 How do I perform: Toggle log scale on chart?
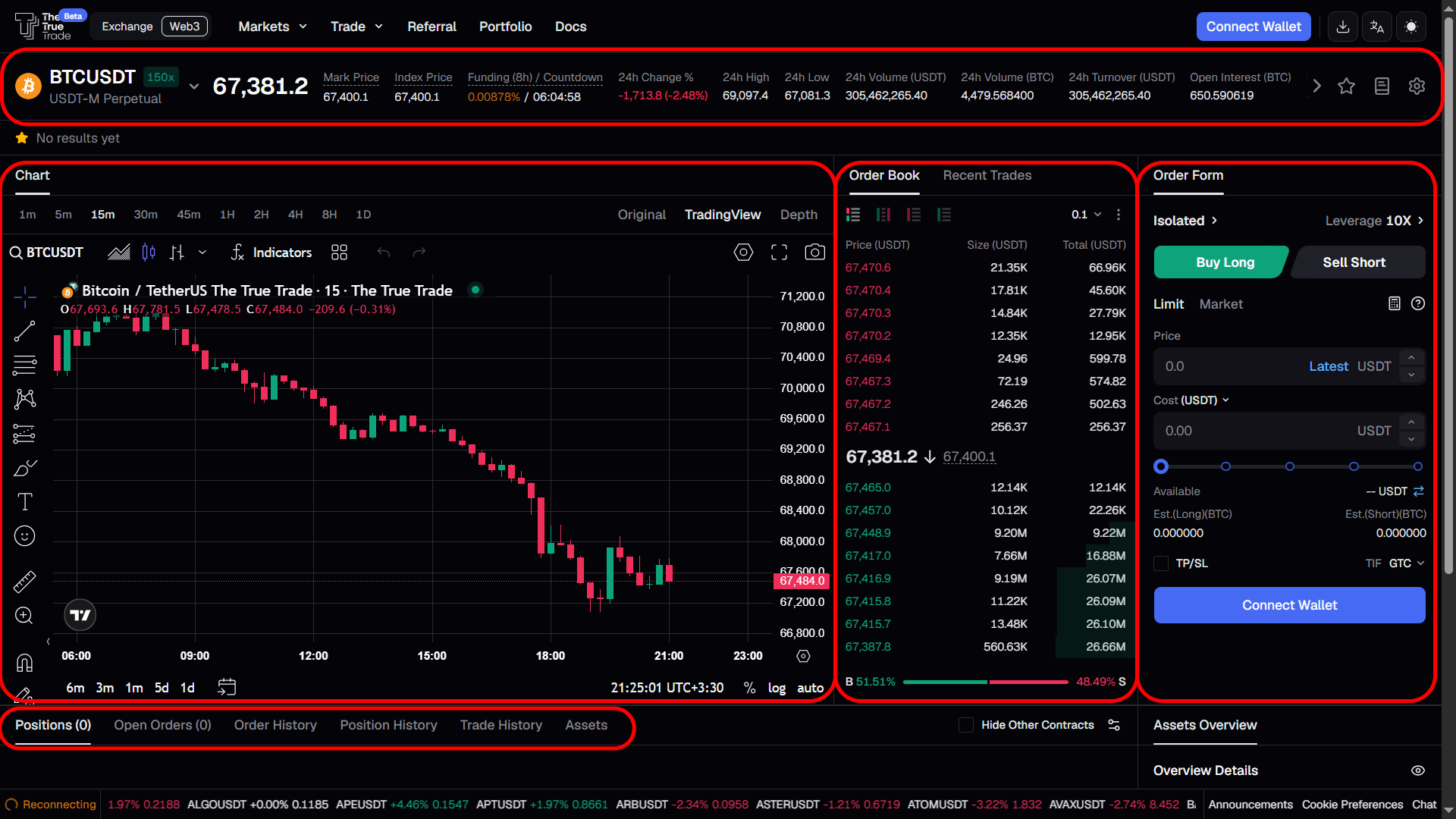(777, 688)
